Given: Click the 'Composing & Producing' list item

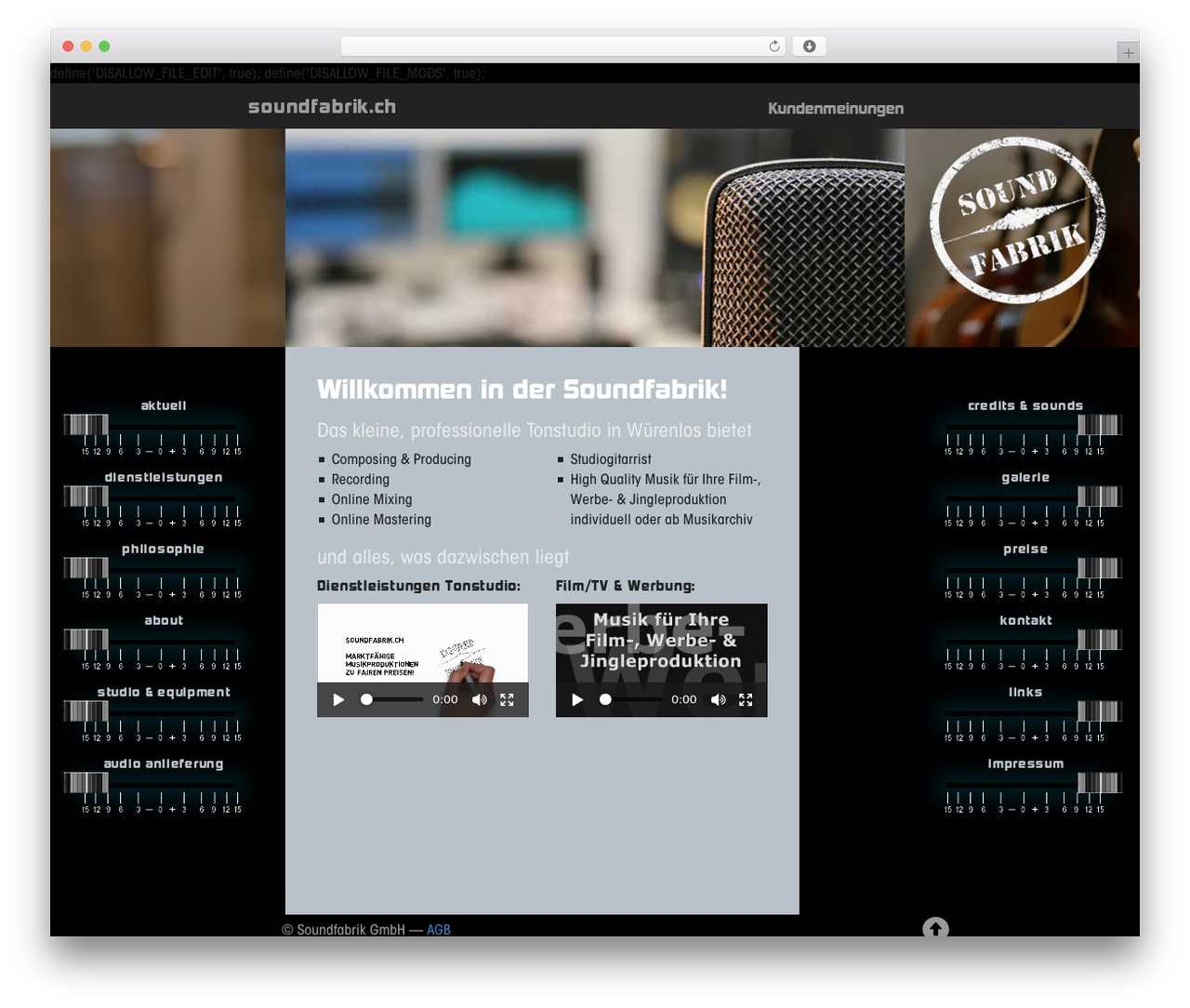Looking at the screenshot, I should 402,459.
